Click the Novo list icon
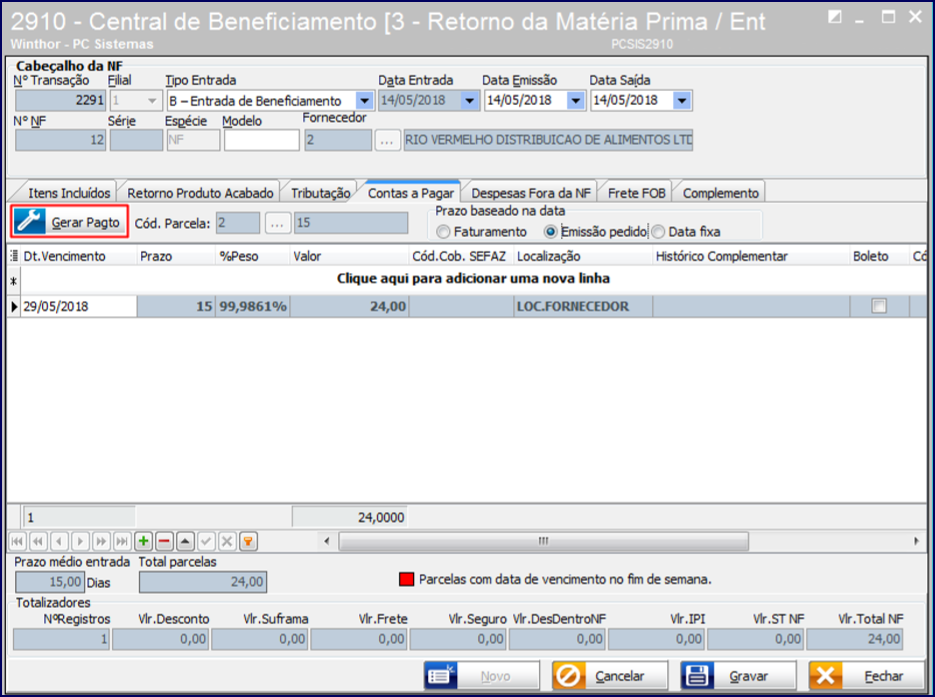This screenshot has width=935, height=697. (x=441, y=676)
